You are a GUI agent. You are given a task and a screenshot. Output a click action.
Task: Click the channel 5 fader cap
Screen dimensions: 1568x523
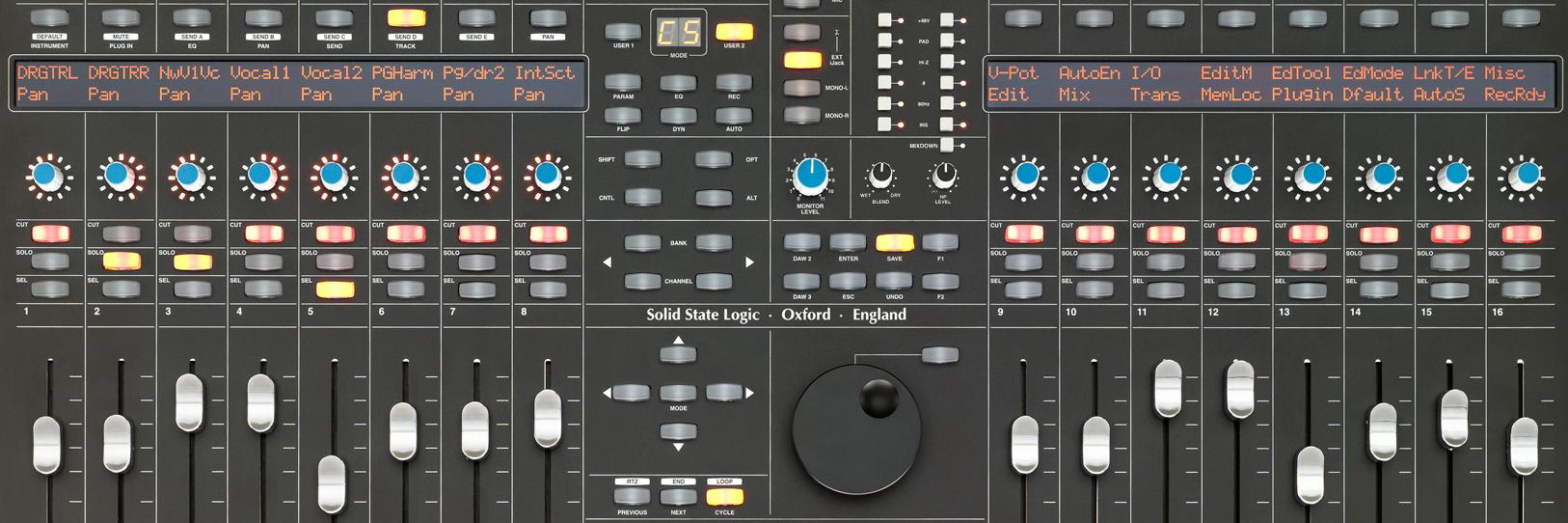(332, 486)
